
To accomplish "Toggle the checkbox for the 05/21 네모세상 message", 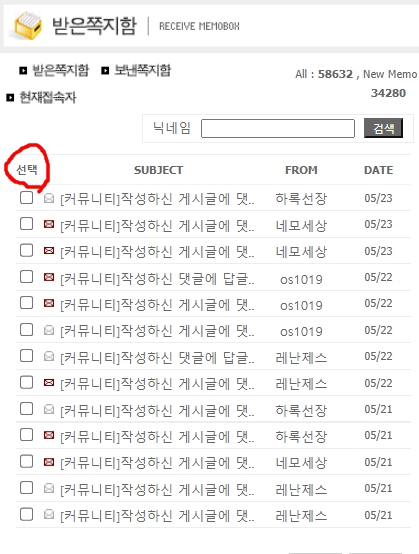I will tap(26, 461).
